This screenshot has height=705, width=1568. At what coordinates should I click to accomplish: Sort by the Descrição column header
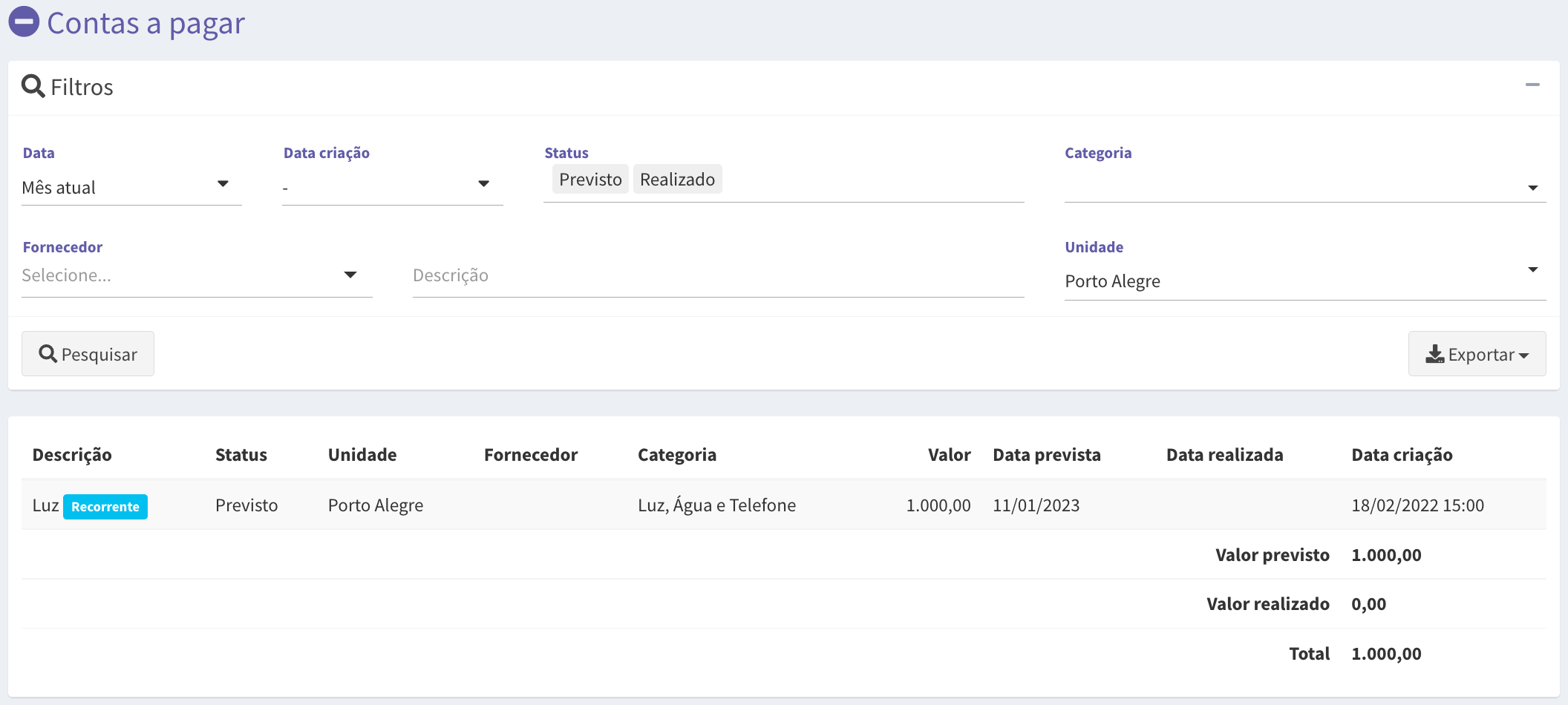(x=72, y=455)
